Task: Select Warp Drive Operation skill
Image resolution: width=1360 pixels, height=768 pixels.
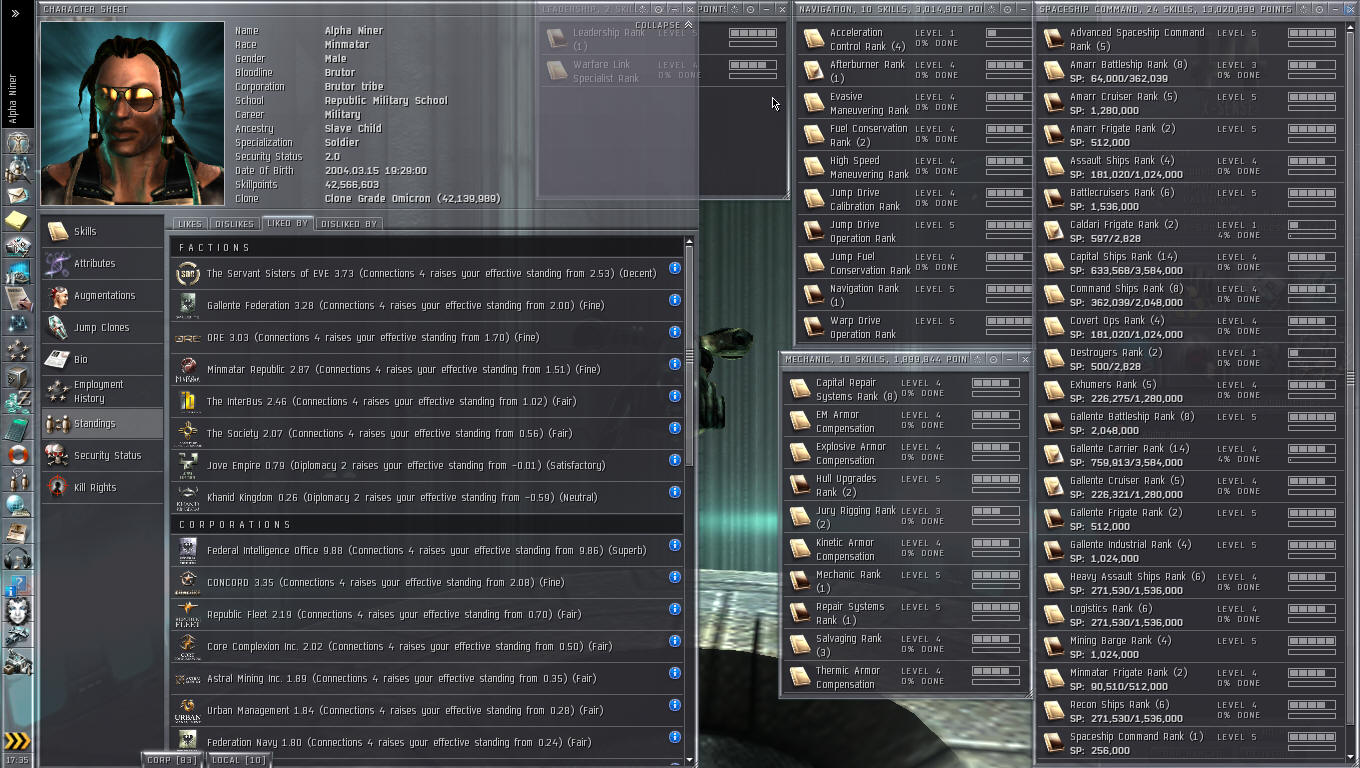Action: pos(916,327)
